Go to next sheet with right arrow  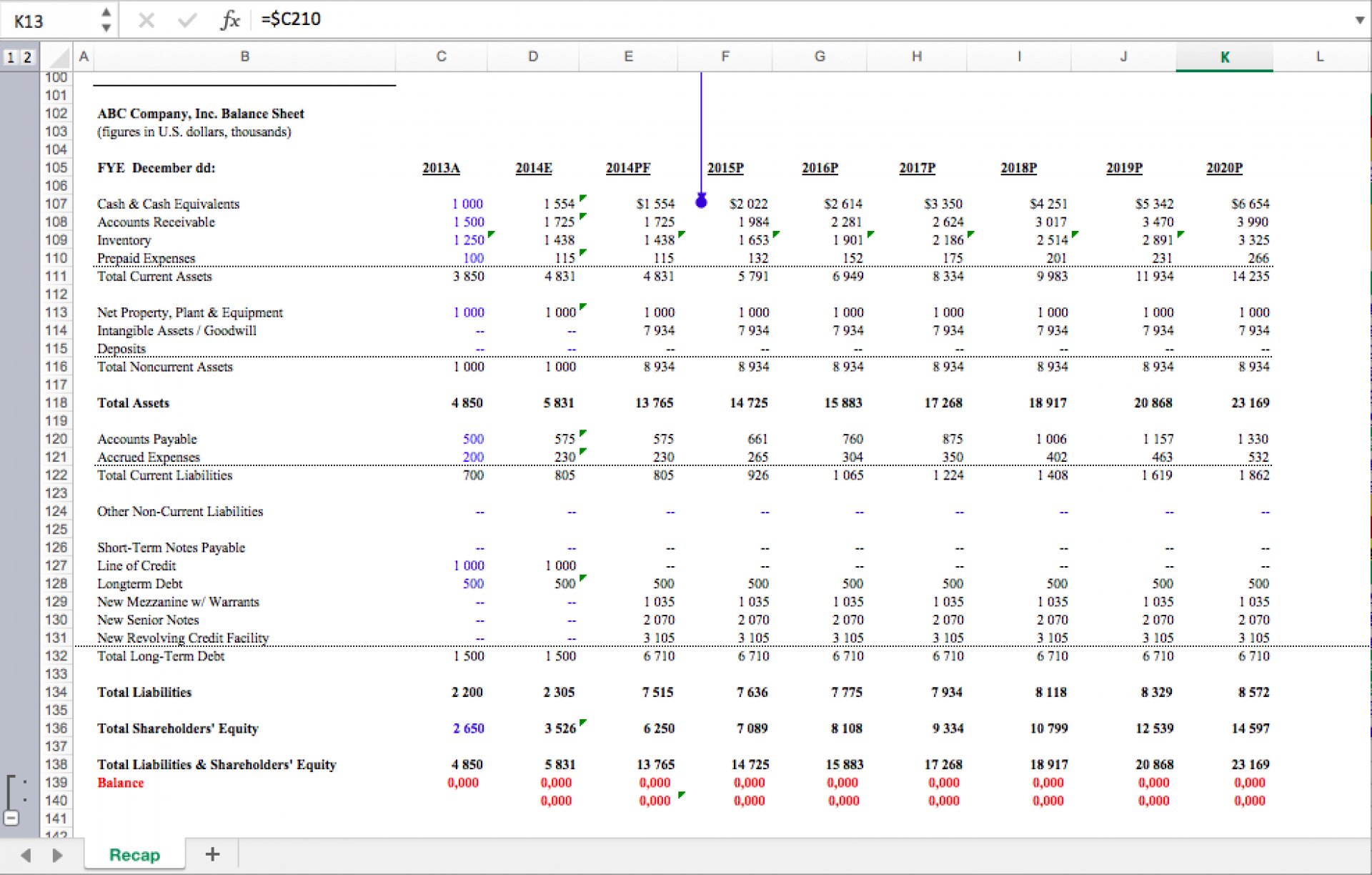click(x=57, y=855)
